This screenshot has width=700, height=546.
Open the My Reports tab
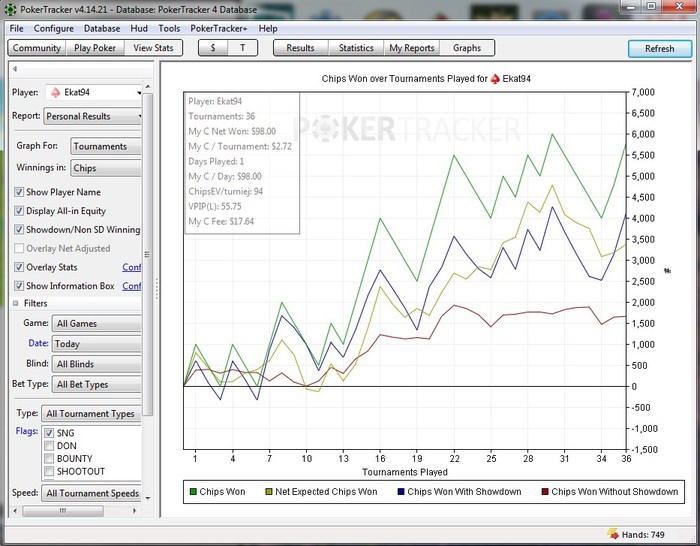pyautogui.click(x=412, y=48)
